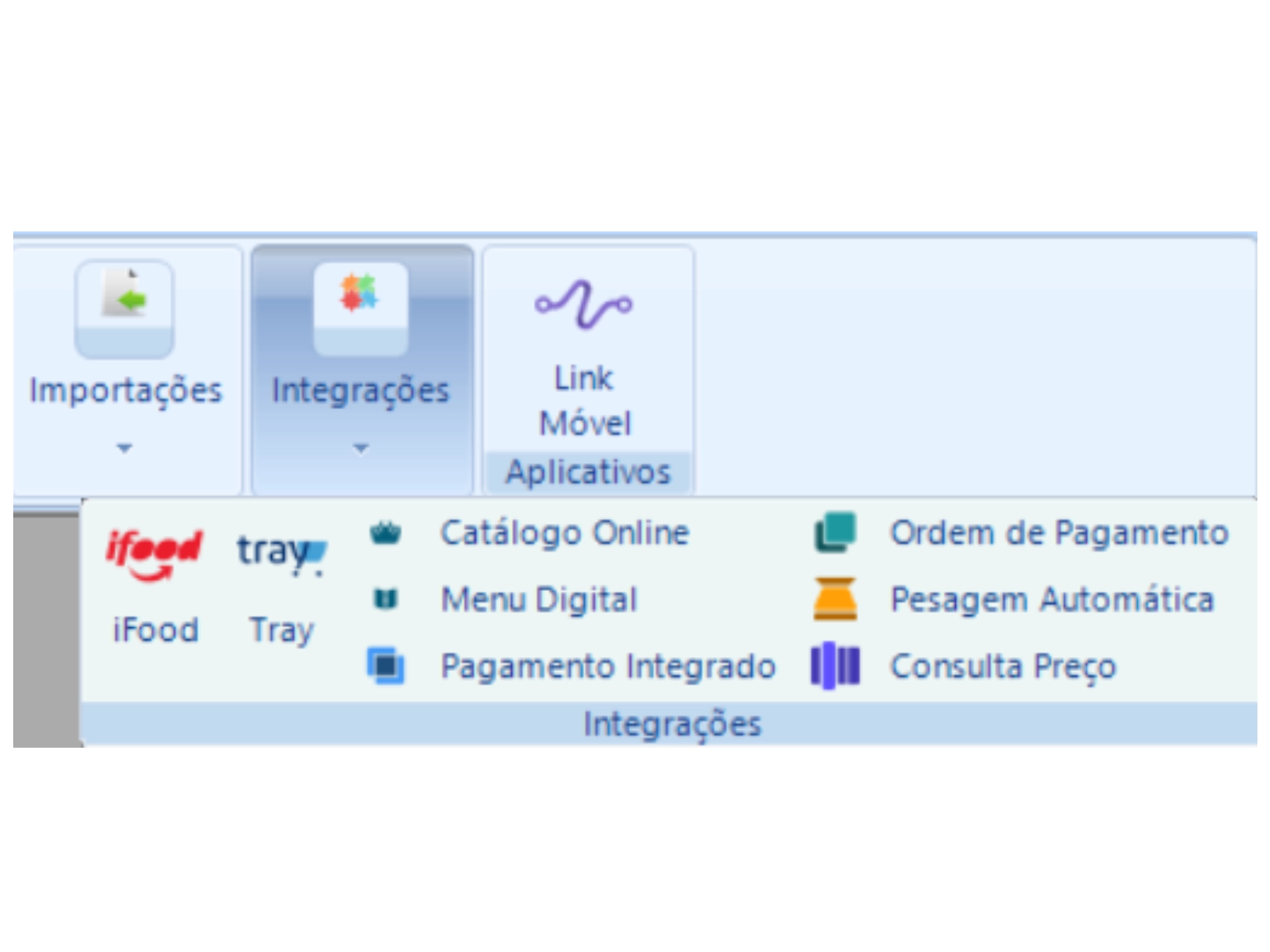Click the Pesagem Automática scale icon
Image resolution: width=1270 pixels, height=952 pixels.
[835, 598]
